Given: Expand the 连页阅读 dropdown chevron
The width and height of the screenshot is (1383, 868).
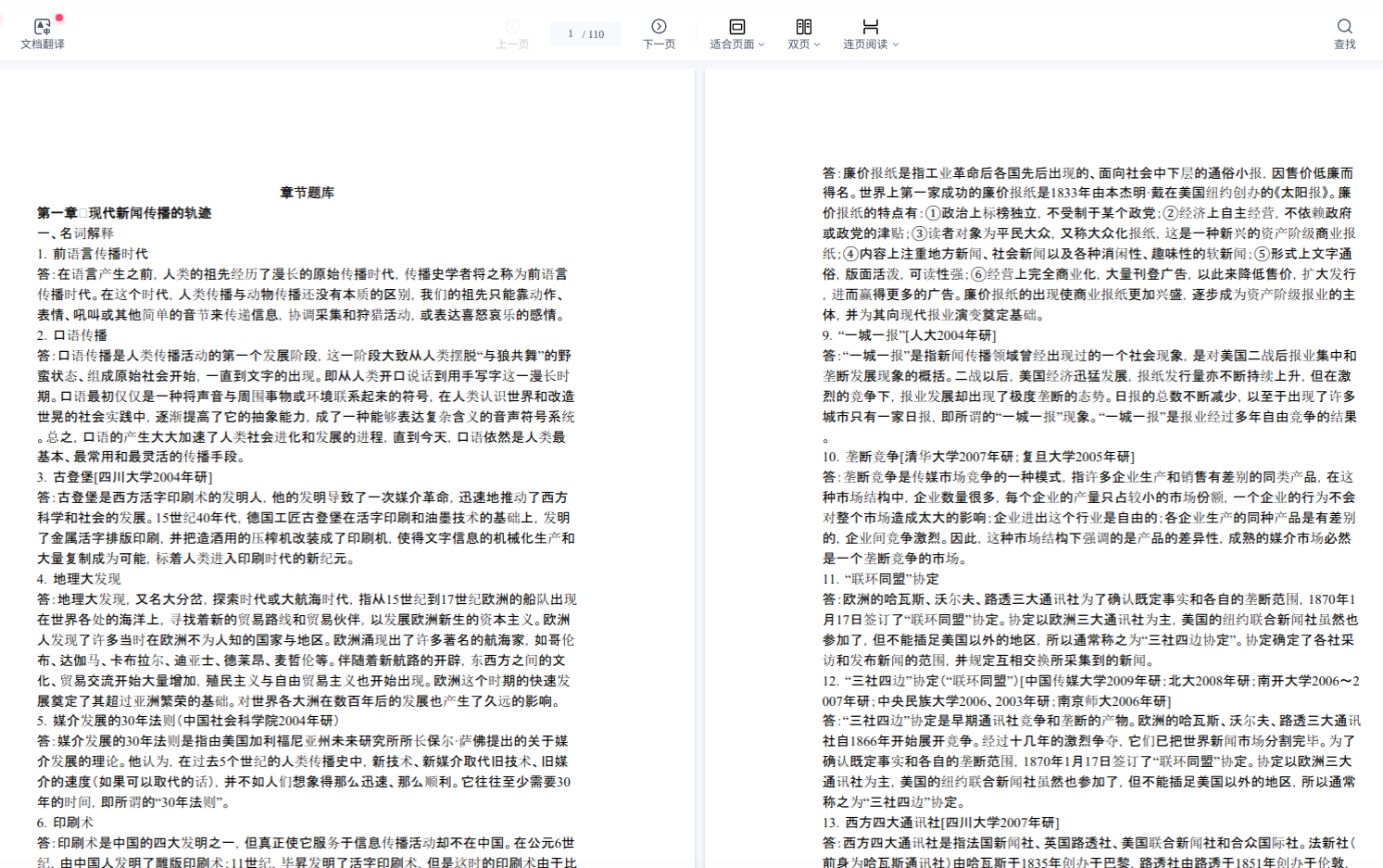Looking at the screenshot, I should coord(896,44).
